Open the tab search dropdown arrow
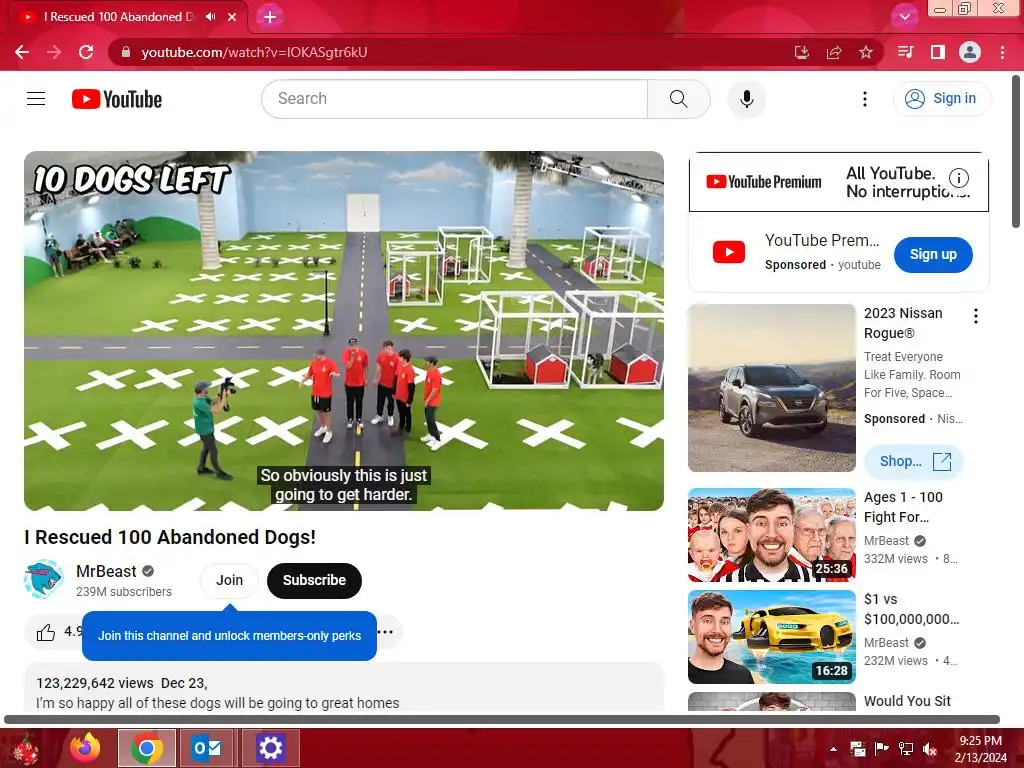The height and width of the screenshot is (768, 1024). [x=904, y=17]
